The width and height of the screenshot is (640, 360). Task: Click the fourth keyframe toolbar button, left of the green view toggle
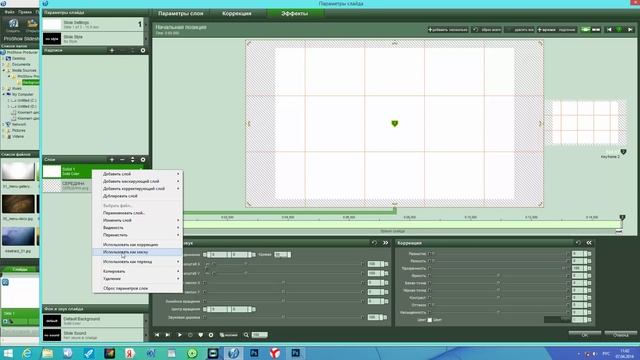557,30
